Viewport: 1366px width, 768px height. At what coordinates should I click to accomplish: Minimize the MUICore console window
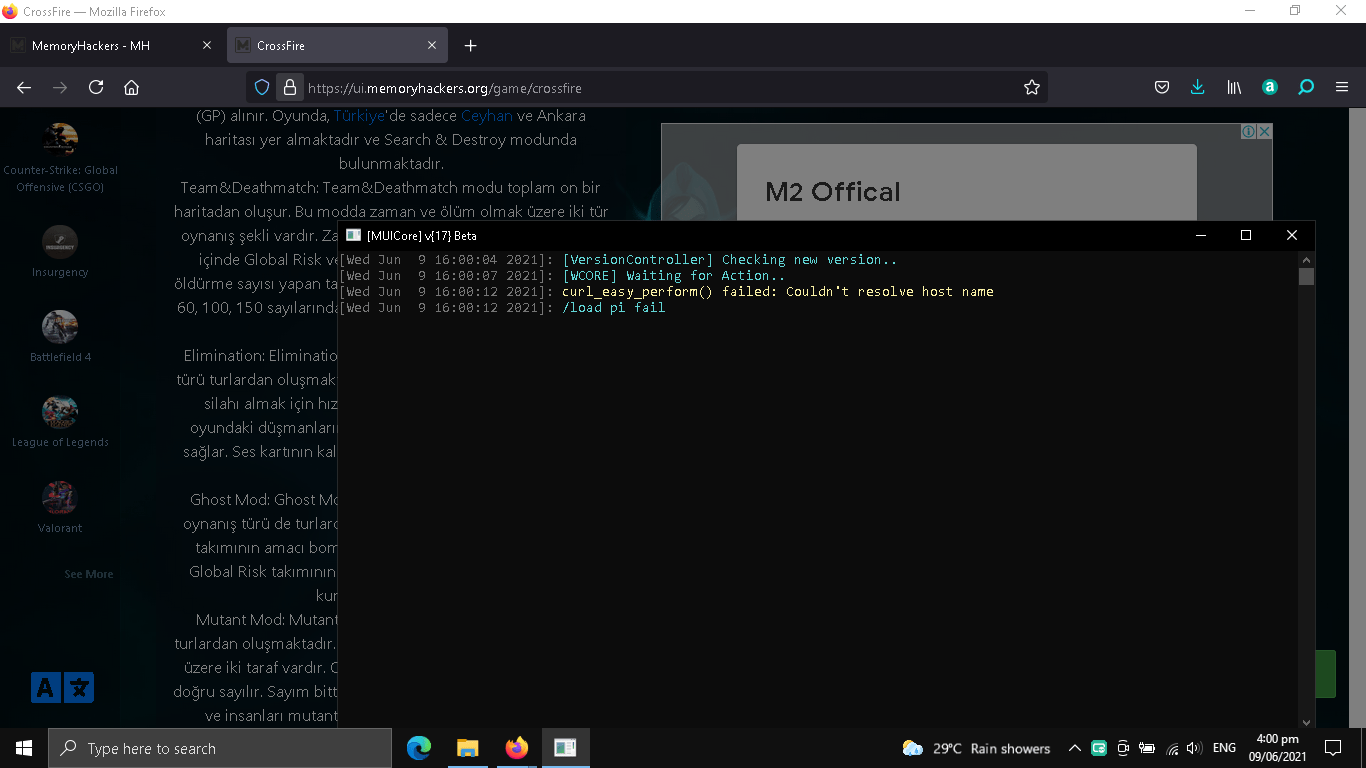[x=1200, y=235]
